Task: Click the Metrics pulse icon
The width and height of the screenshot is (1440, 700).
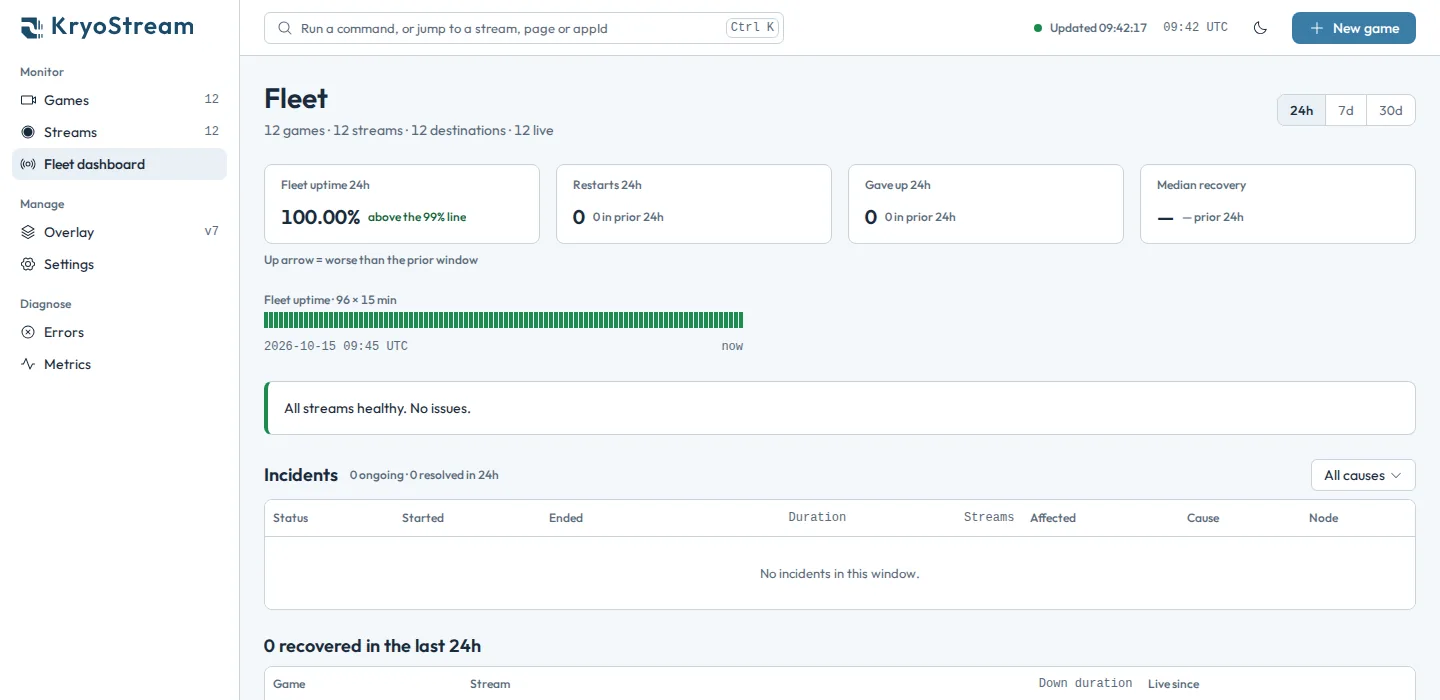Action: pos(28,364)
